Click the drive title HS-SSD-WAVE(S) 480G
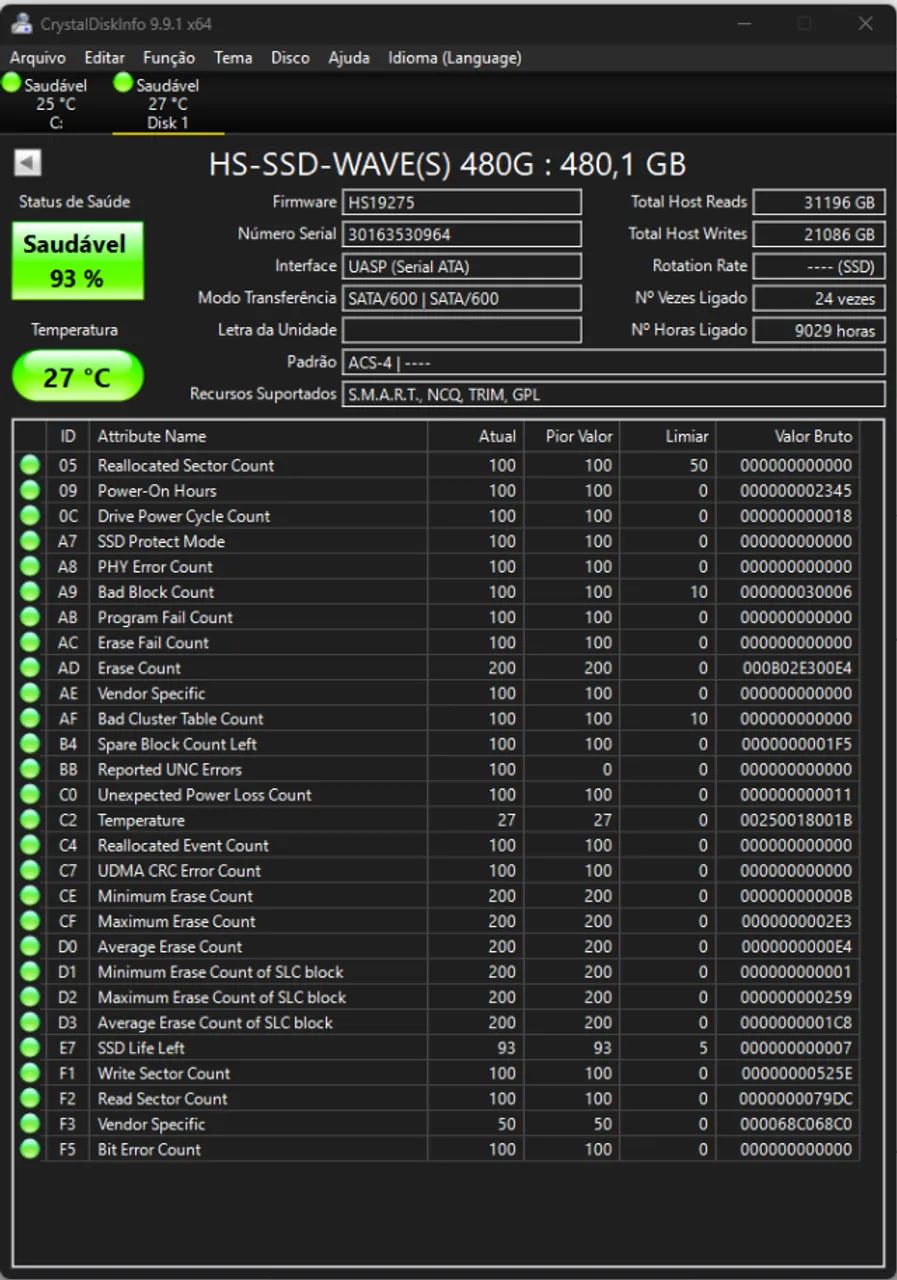Image resolution: width=897 pixels, height=1280 pixels. 447,164
